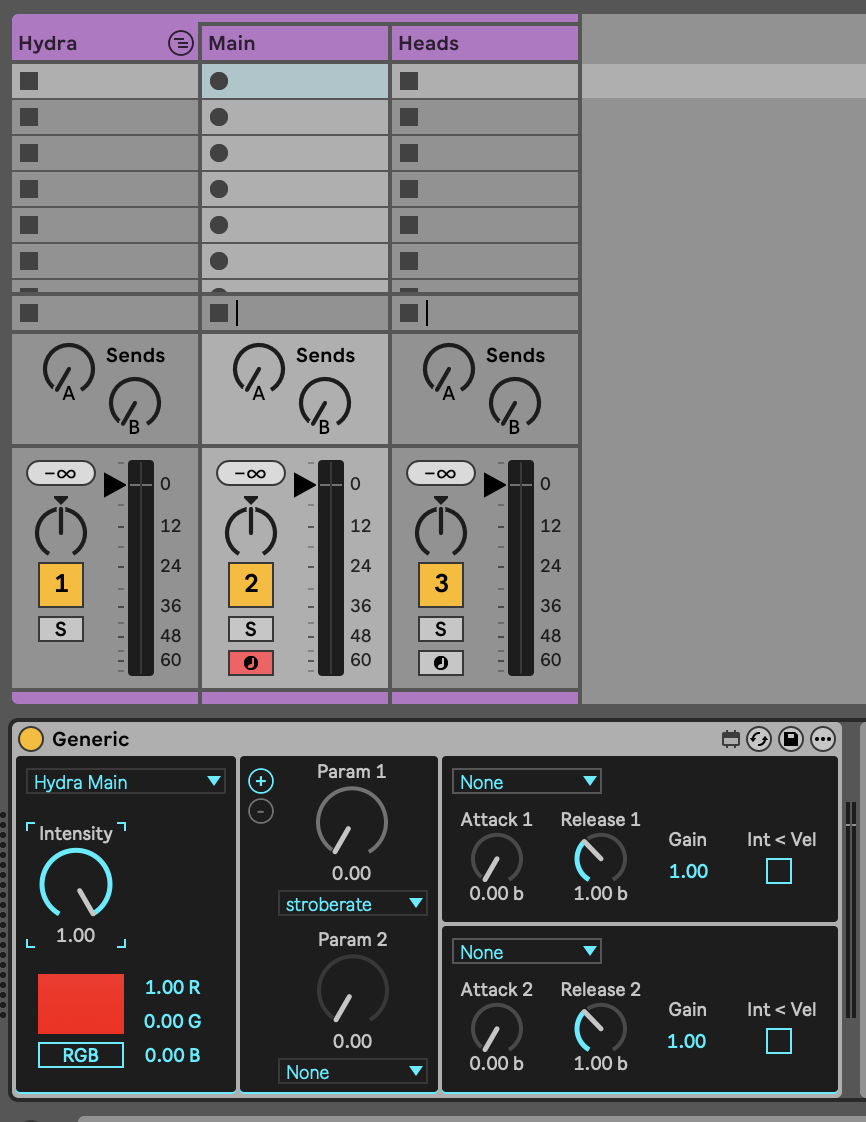This screenshot has height=1122, width=866.
Task: Open the None dropdown above Attack 1
Action: [526, 782]
